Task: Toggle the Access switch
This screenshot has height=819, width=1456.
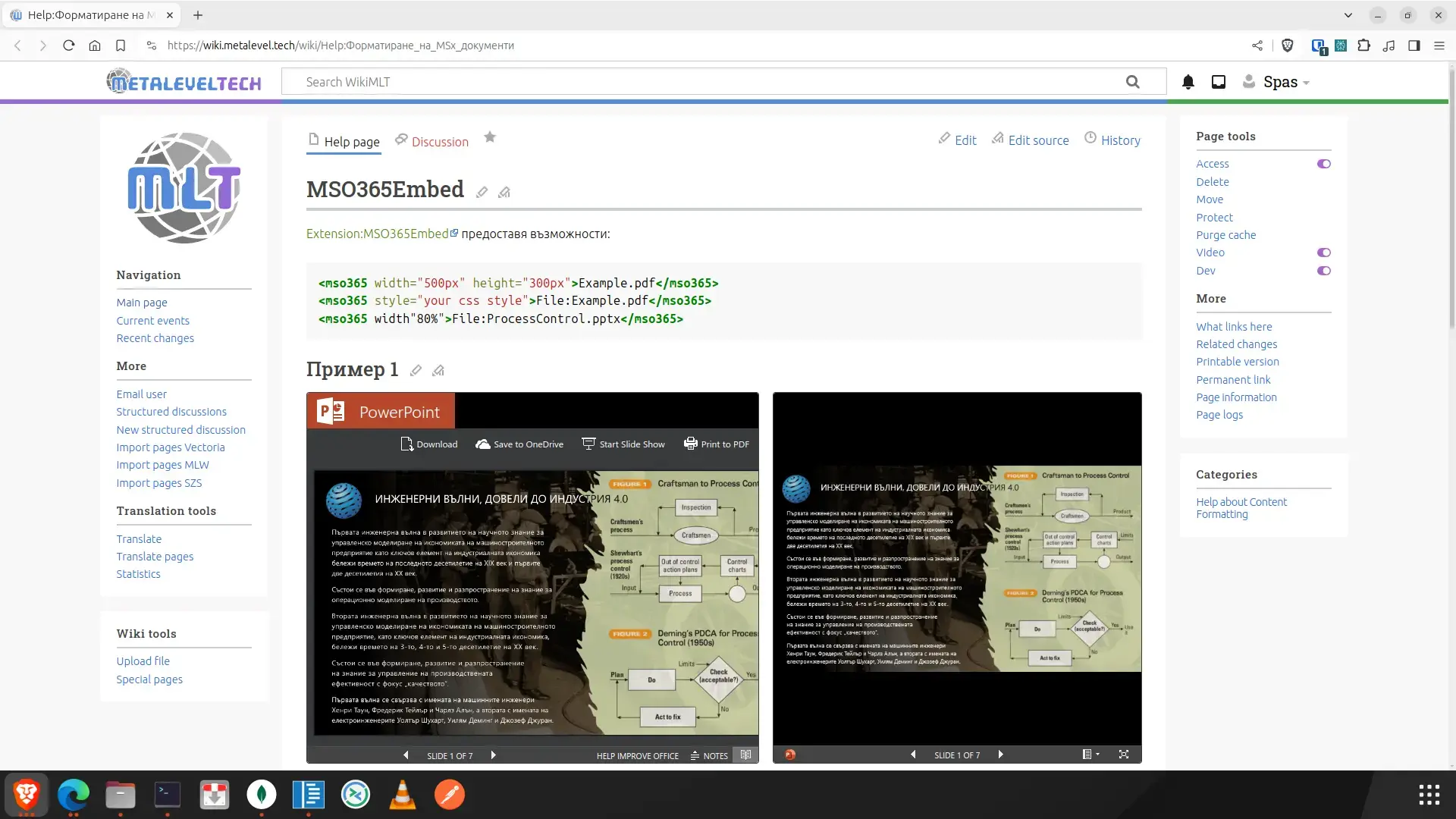Action: tap(1323, 164)
